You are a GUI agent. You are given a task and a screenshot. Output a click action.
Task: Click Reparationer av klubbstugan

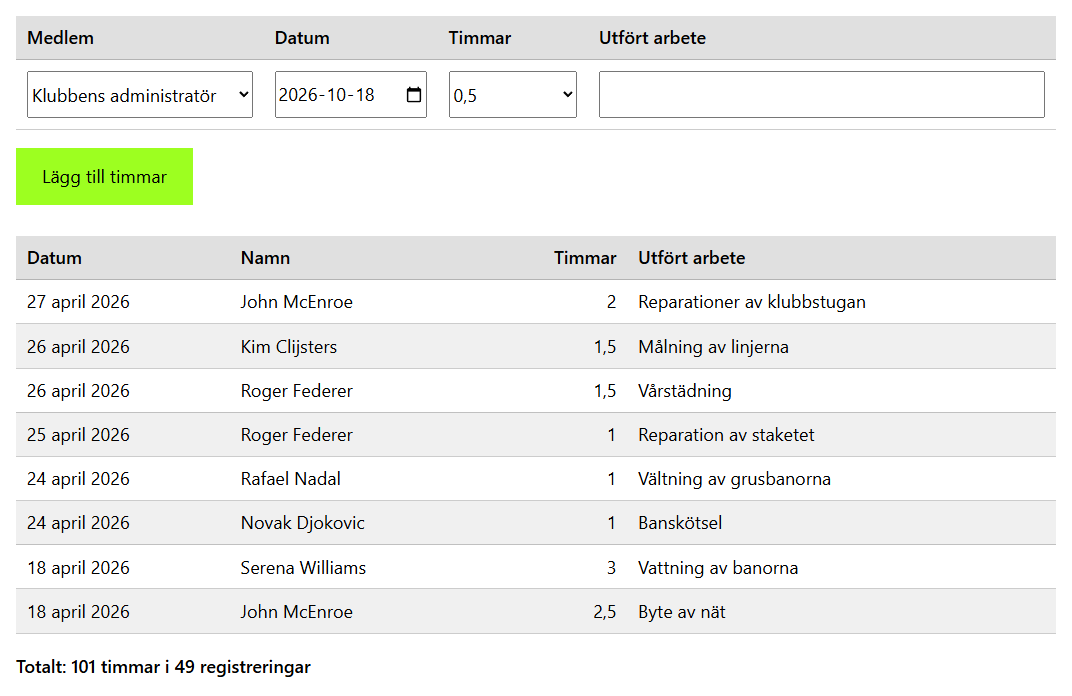[752, 302]
